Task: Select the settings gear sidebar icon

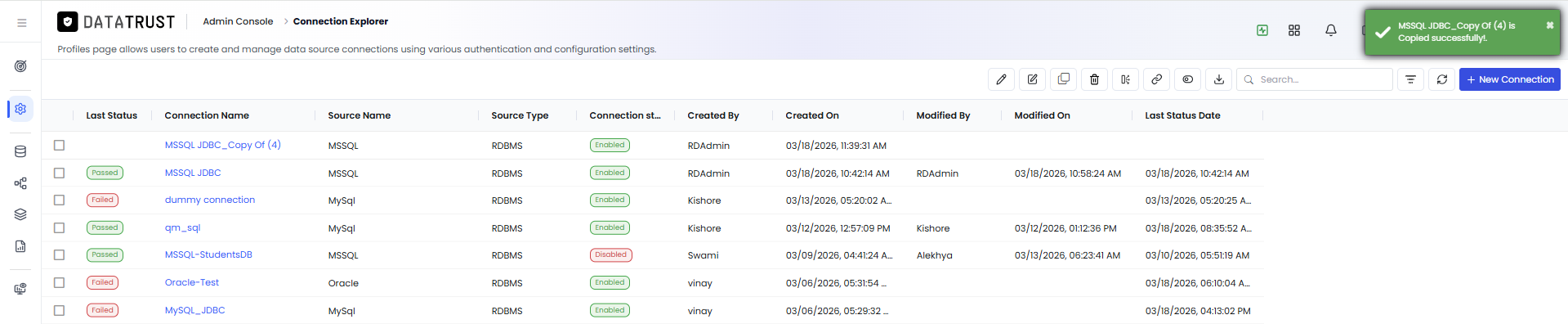Action: pos(20,109)
